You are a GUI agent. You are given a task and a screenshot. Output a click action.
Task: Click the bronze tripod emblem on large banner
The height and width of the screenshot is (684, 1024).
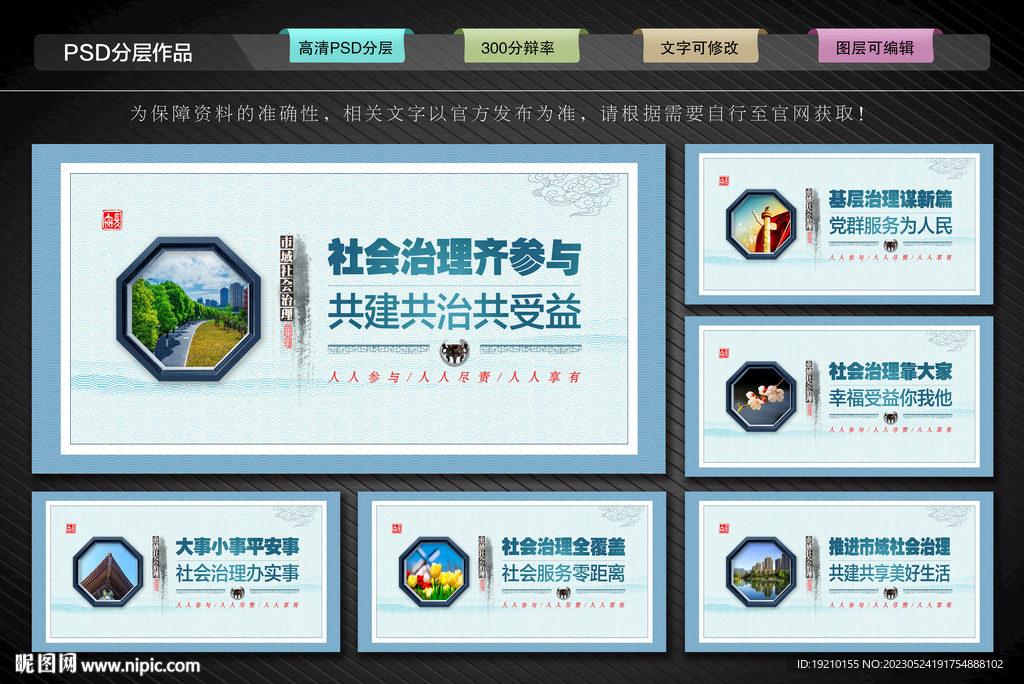coord(454,351)
